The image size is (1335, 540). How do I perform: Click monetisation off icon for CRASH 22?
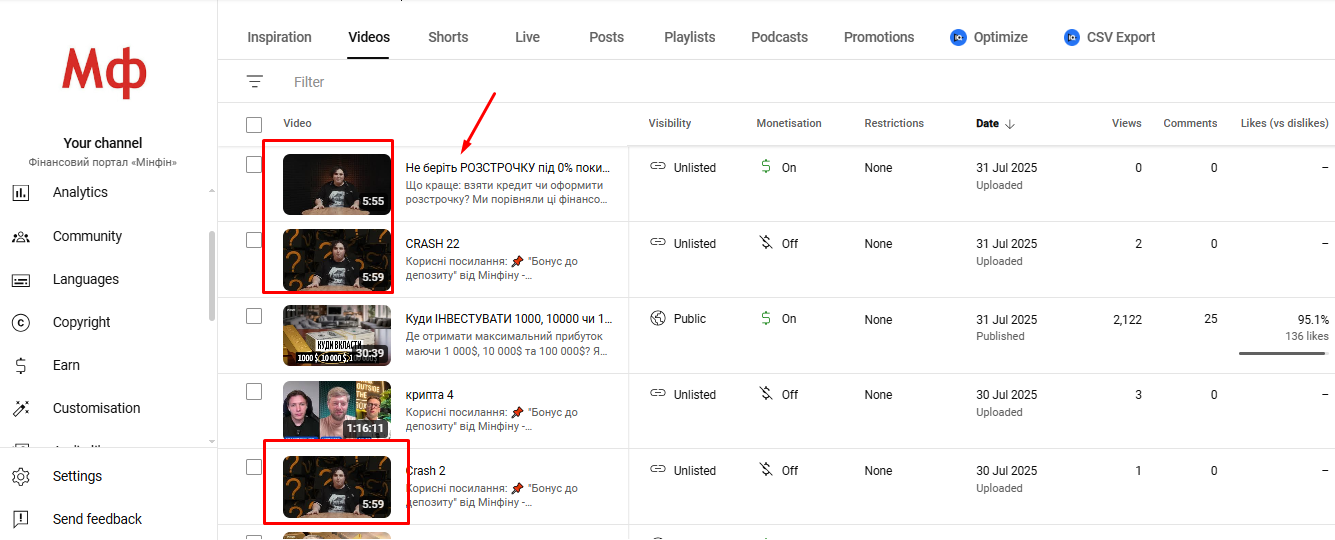point(765,243)
